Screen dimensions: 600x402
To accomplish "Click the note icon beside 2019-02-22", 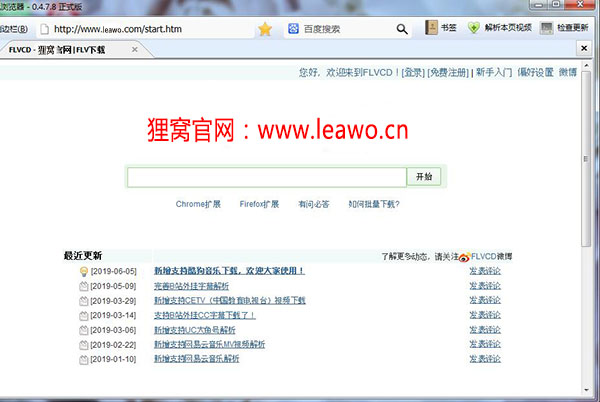I will 83,345.
